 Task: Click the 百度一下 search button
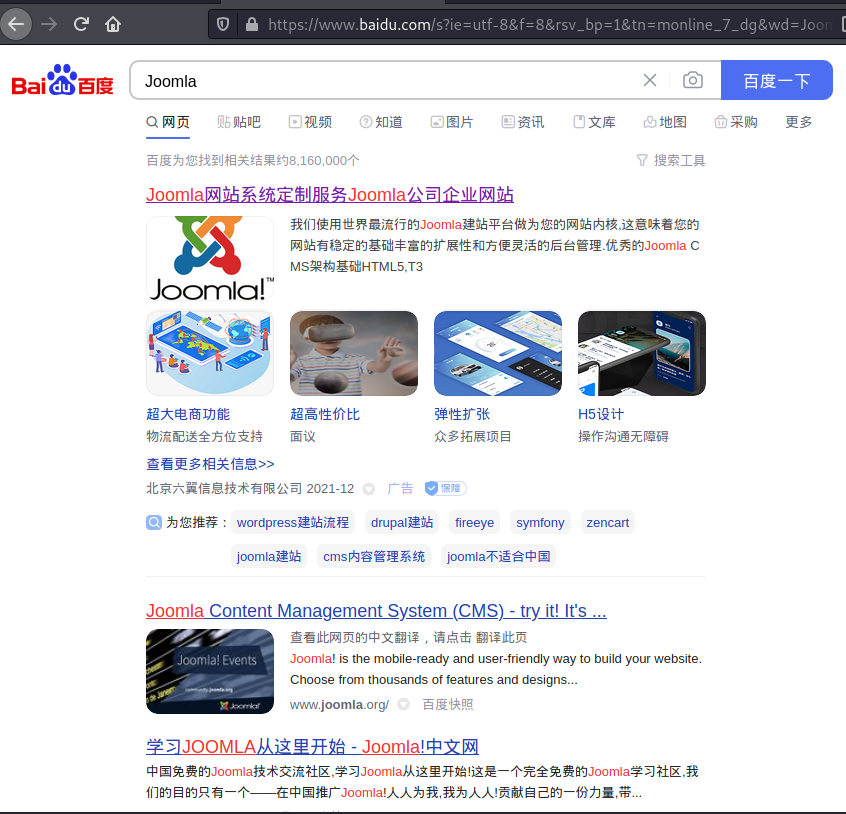(777, 80)
